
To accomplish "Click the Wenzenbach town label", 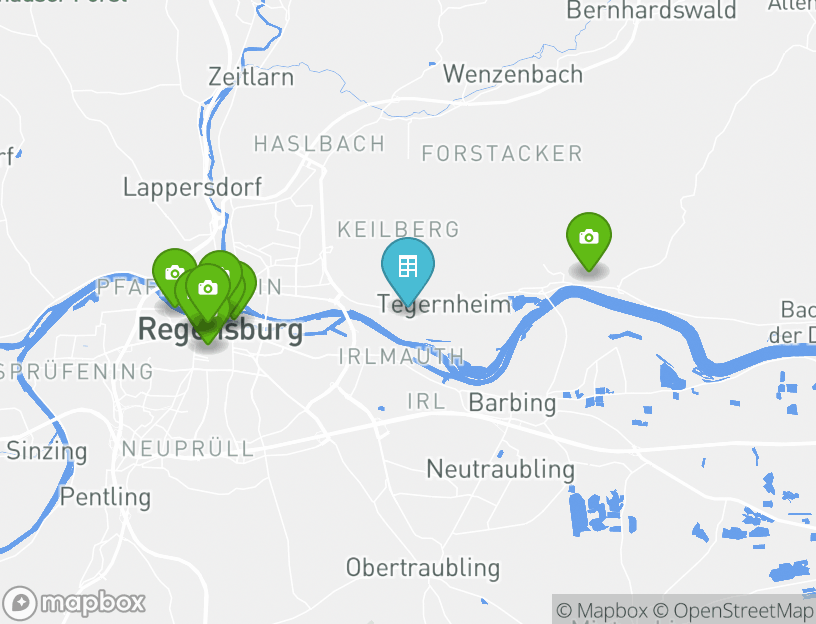I will pyautogui.click(x=513, y=74).
